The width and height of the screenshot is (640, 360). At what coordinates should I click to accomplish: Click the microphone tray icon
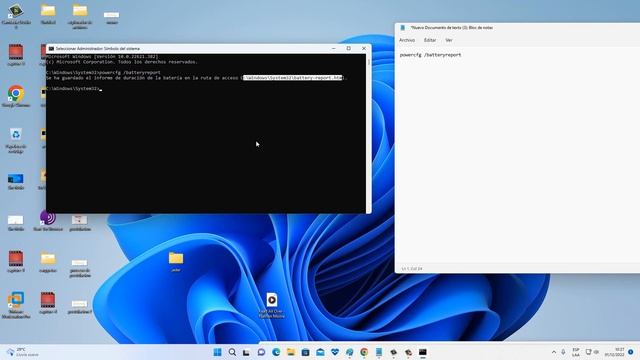tap(563, 352)
